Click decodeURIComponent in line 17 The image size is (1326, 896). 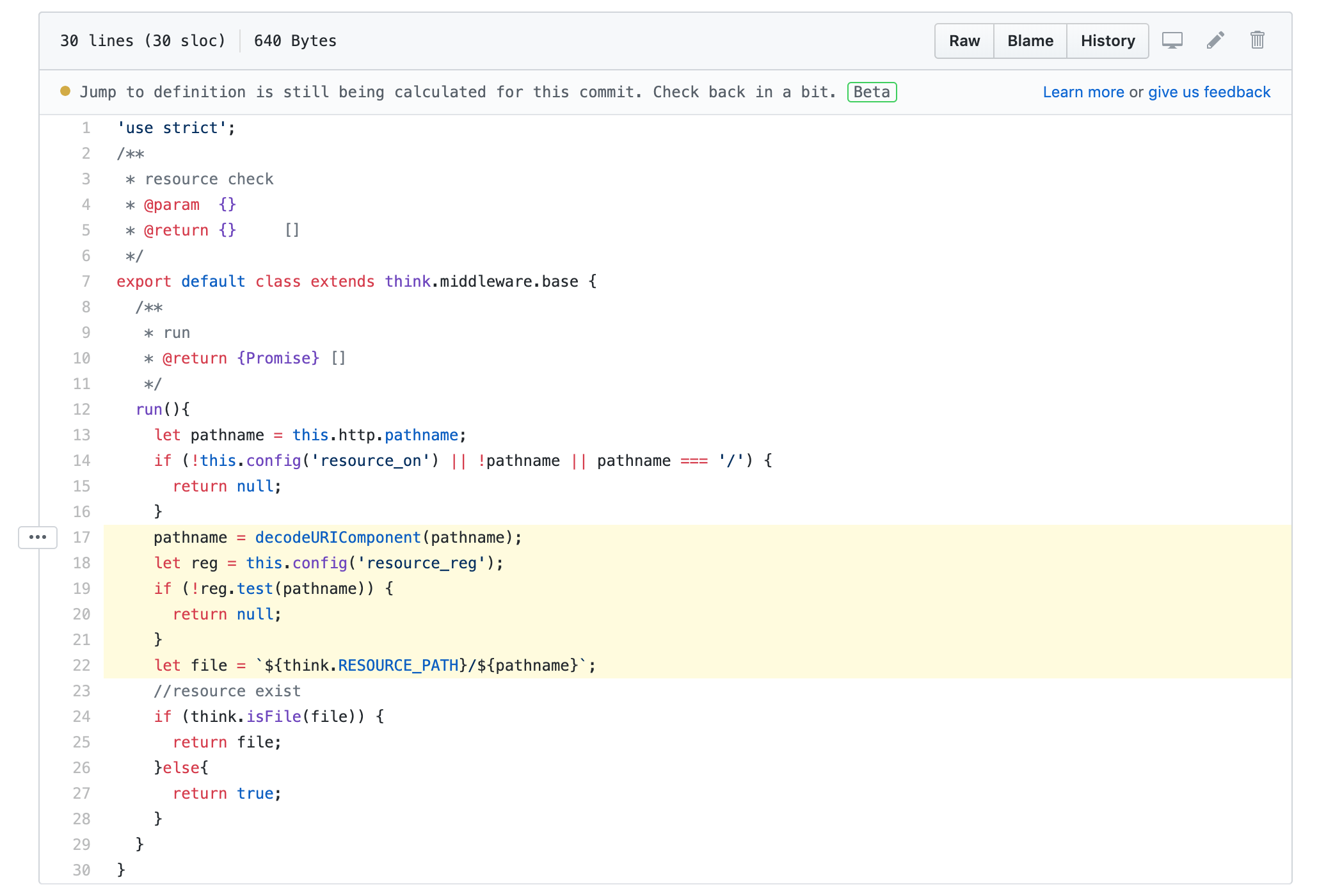[338, 538]
